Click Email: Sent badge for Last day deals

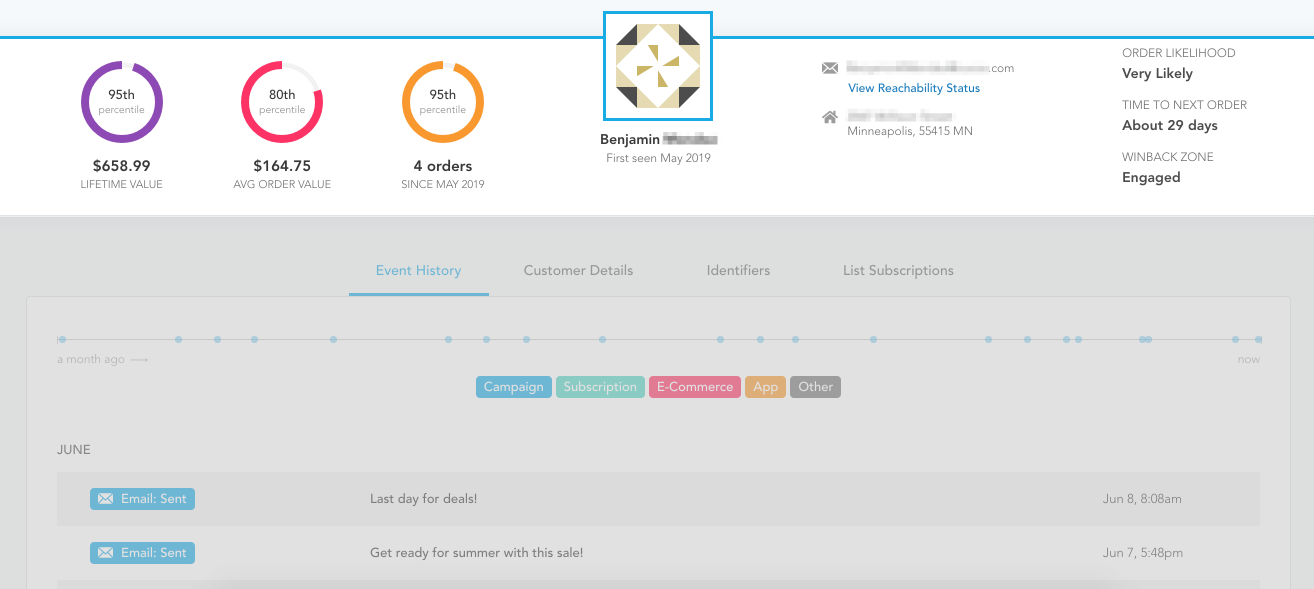pos(142,499)
